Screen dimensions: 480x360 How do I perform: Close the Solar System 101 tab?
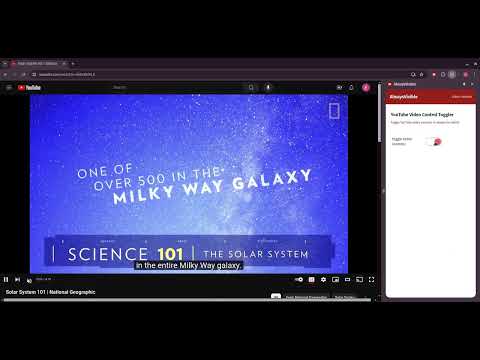(64, 63)
